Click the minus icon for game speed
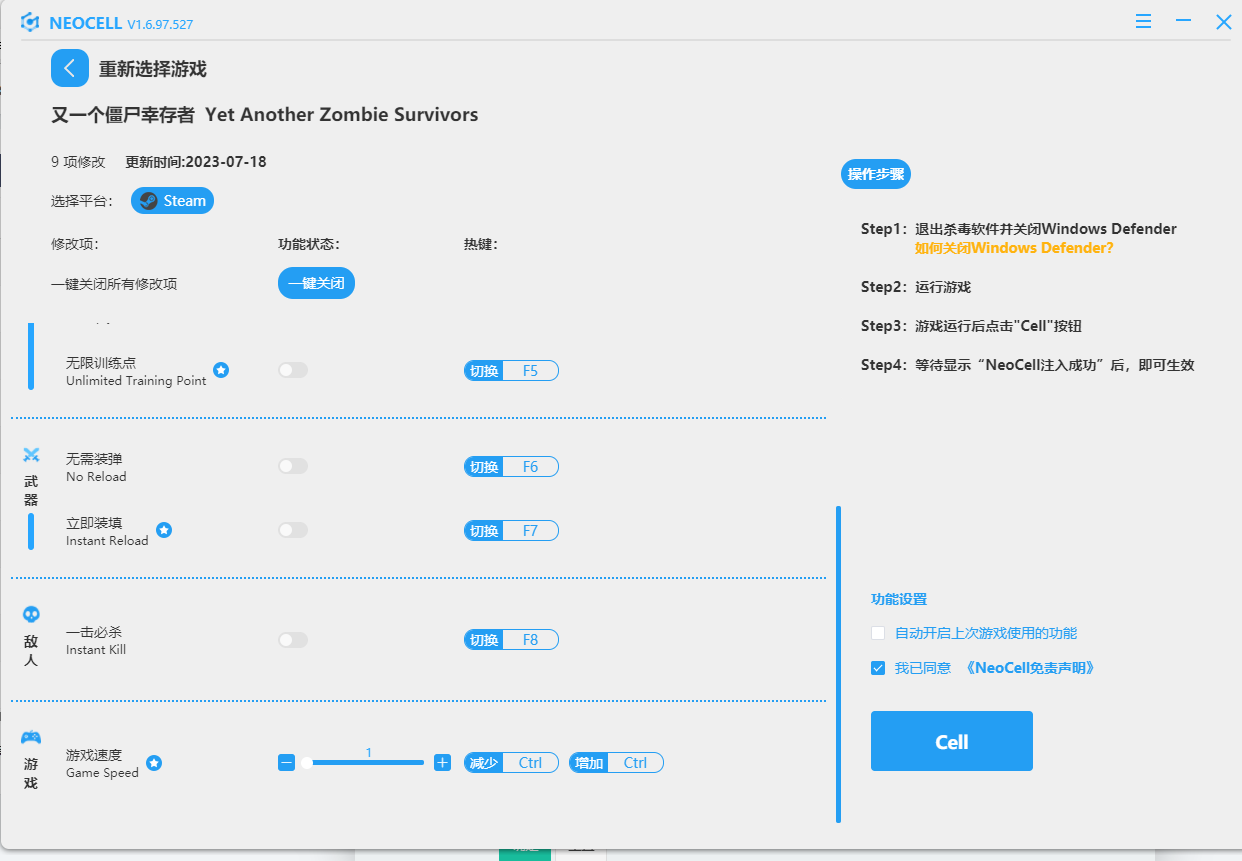1242x861 pixels. [x=287, y=763]
